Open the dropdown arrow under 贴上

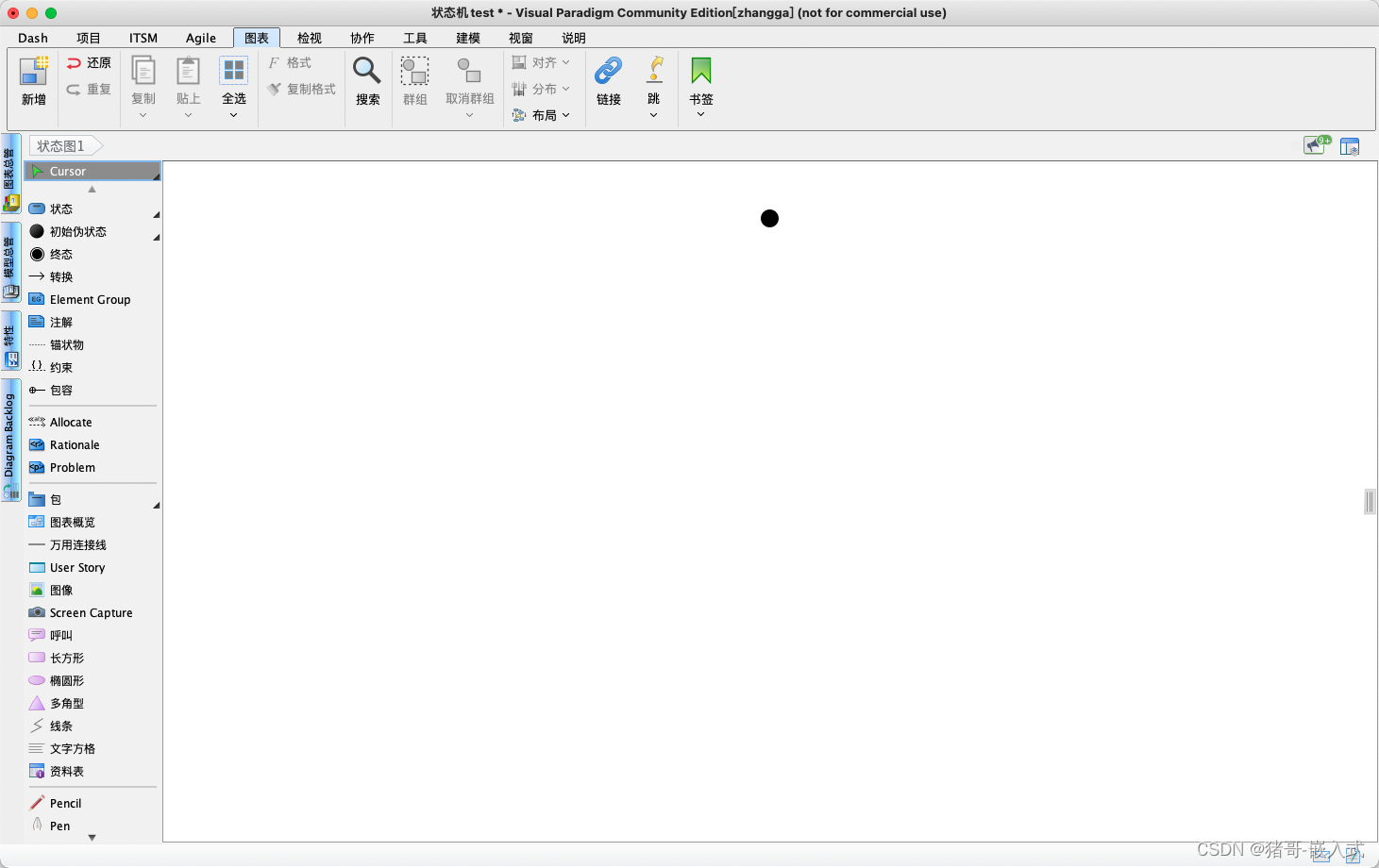189,115
